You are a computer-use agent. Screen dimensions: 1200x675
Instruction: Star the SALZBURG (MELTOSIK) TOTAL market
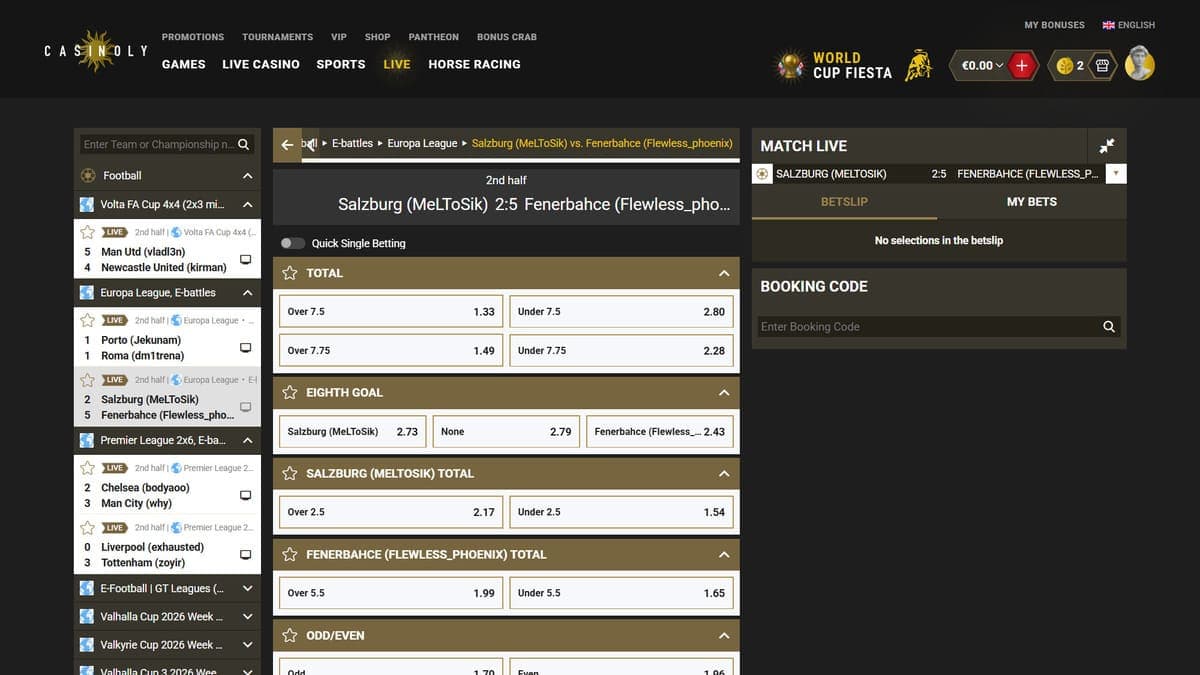click(290, 473)
